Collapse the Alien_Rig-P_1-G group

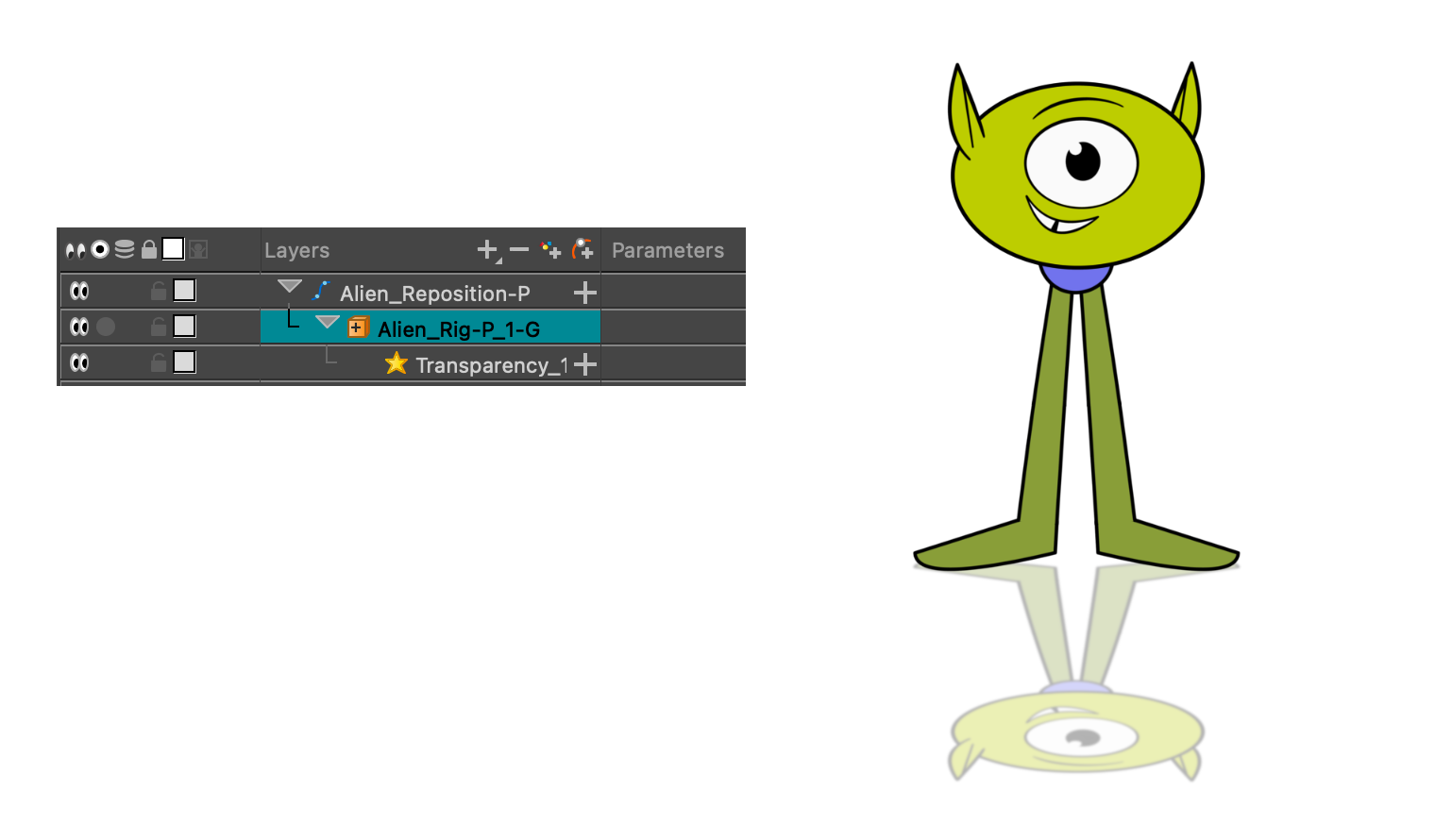tap(328, 323)
